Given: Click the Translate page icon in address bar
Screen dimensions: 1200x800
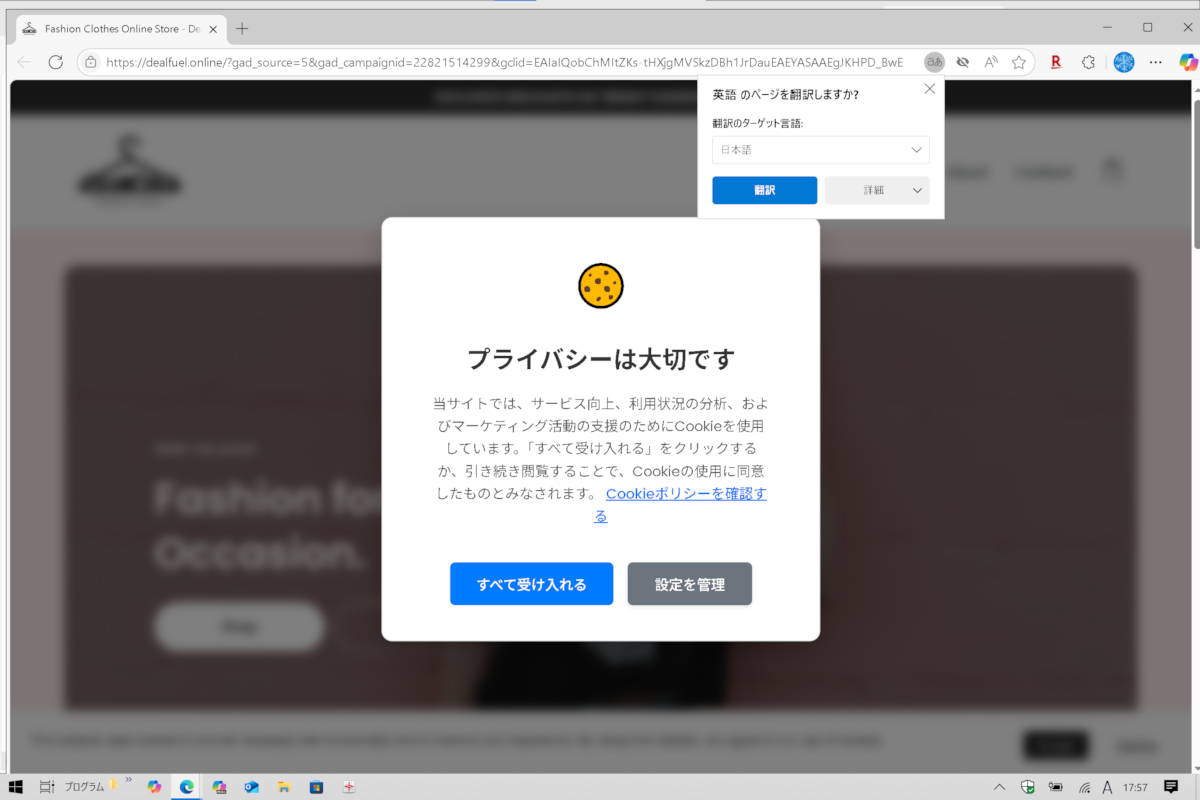Looking at the screenshot, I should tap(934, 62).
